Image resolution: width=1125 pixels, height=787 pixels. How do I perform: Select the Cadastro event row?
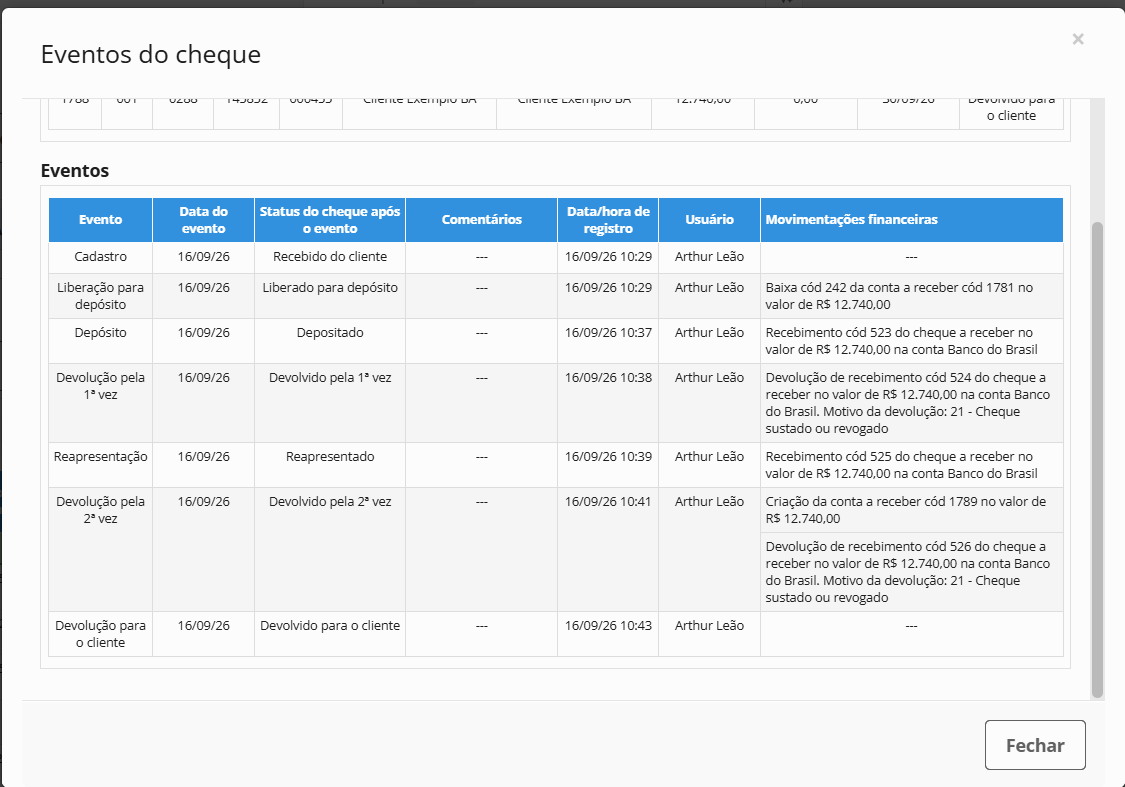556,257
